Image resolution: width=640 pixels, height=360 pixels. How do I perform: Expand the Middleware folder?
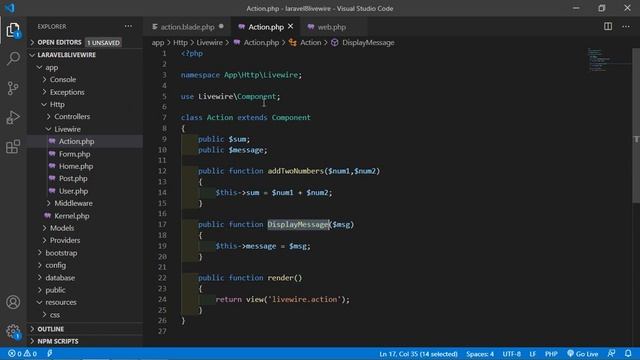click(x=73, y=203)
